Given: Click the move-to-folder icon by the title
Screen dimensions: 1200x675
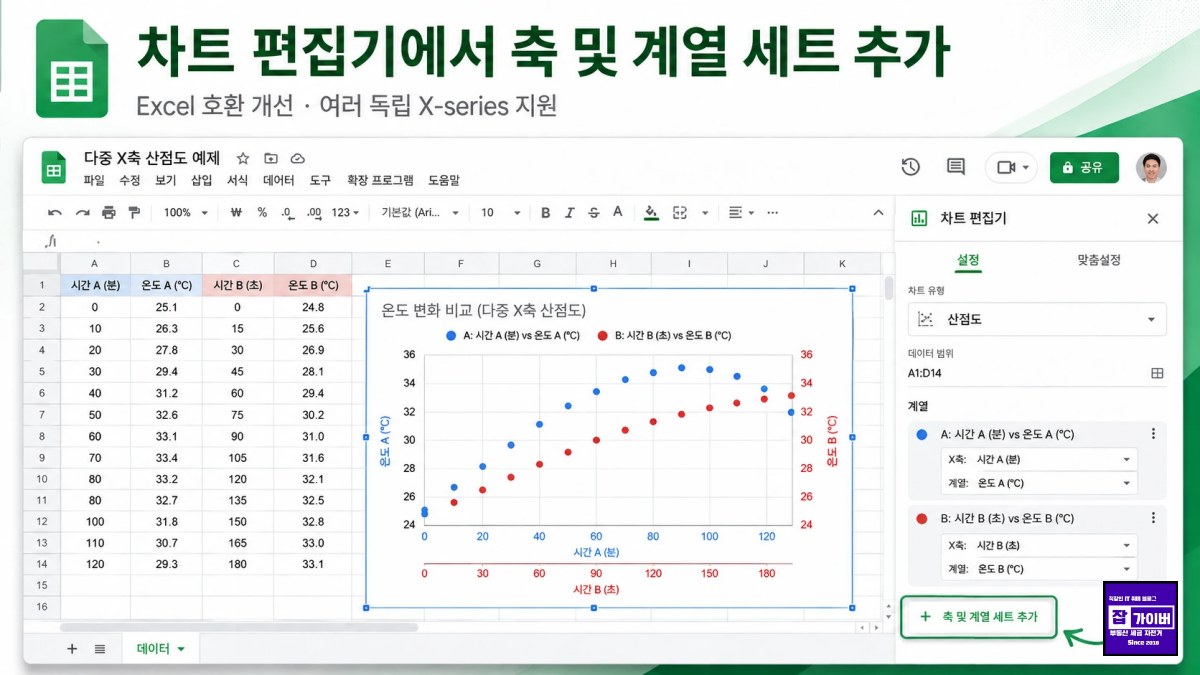Looking at the screenshot, I should pyautogui.click(x=270, y=158).
